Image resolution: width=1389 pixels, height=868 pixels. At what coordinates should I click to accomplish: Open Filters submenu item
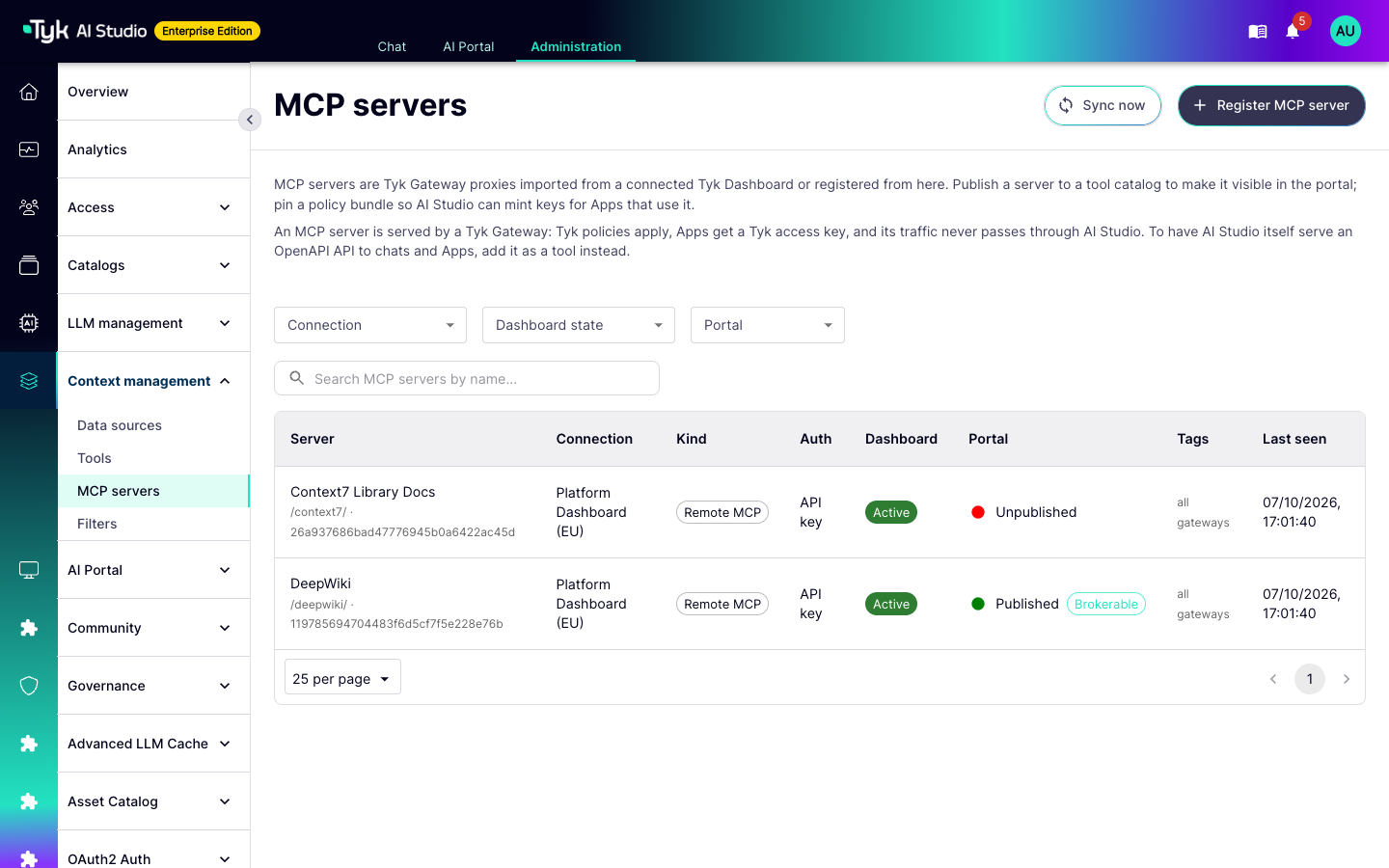coord(154,524)
